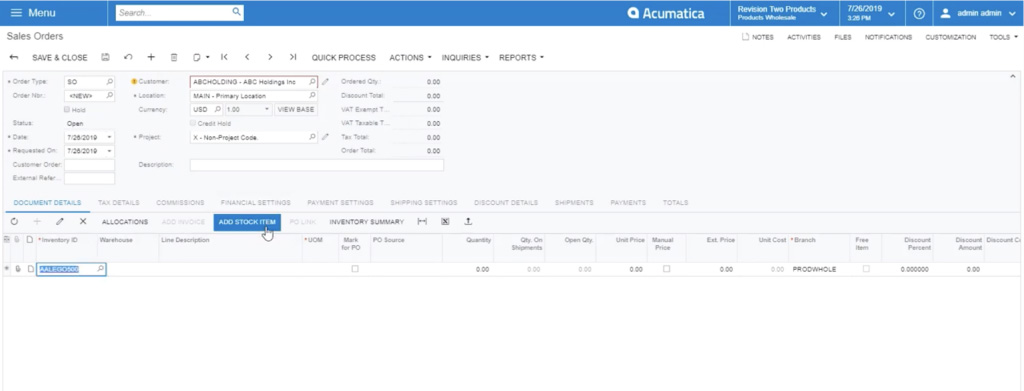The width and height of the screenshot is (1024, 391).
Task: Open Location lookup magnifier
Action: tap(312, 96)
